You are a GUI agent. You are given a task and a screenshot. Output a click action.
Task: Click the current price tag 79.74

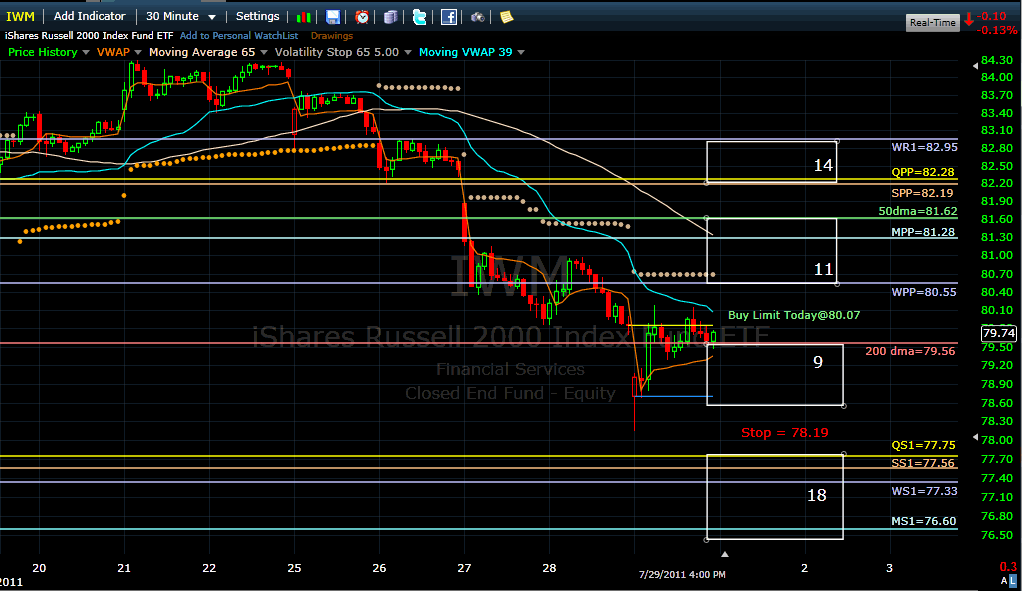(999, 333)
